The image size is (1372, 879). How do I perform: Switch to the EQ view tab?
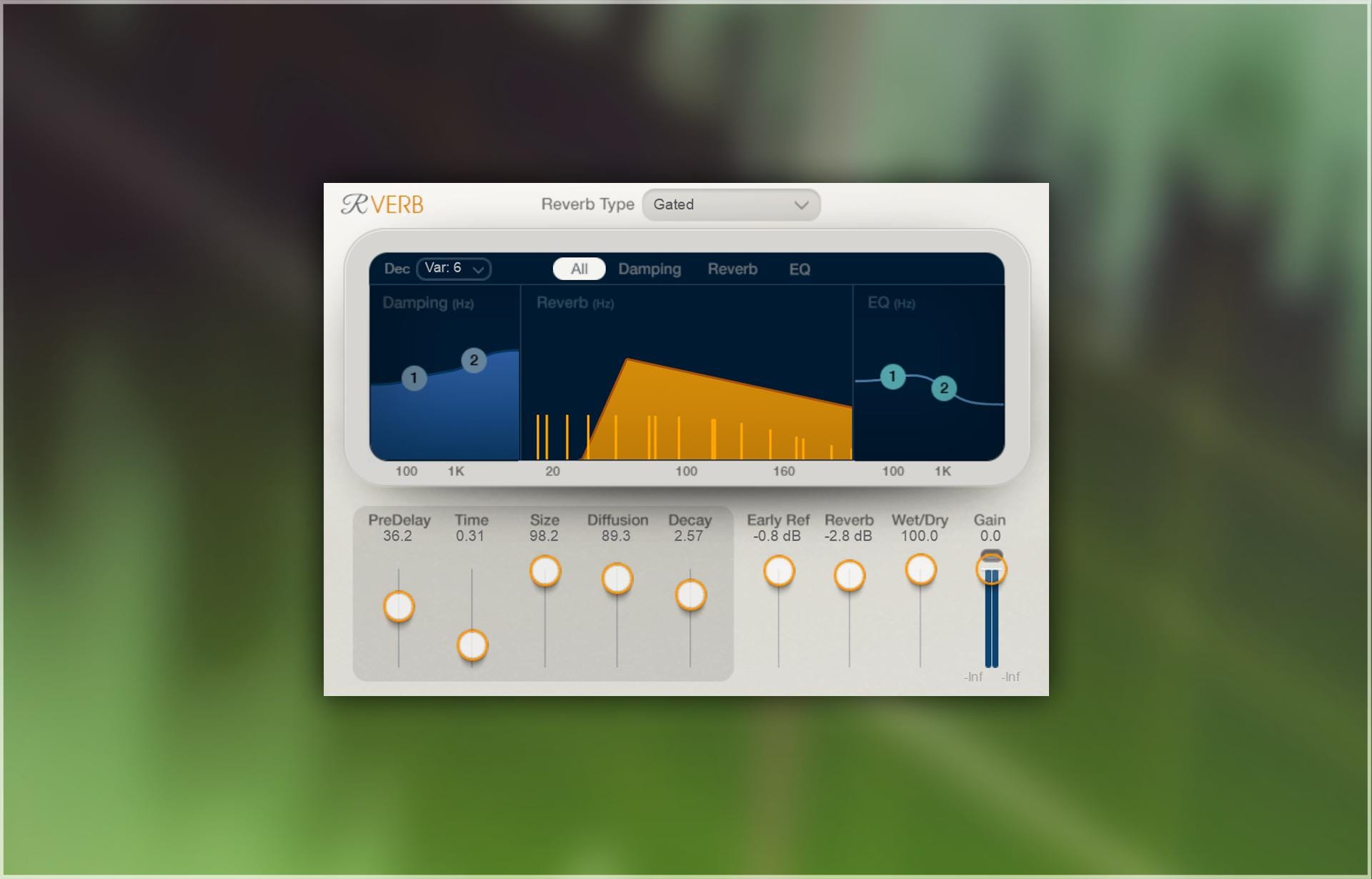coord(800,269)
